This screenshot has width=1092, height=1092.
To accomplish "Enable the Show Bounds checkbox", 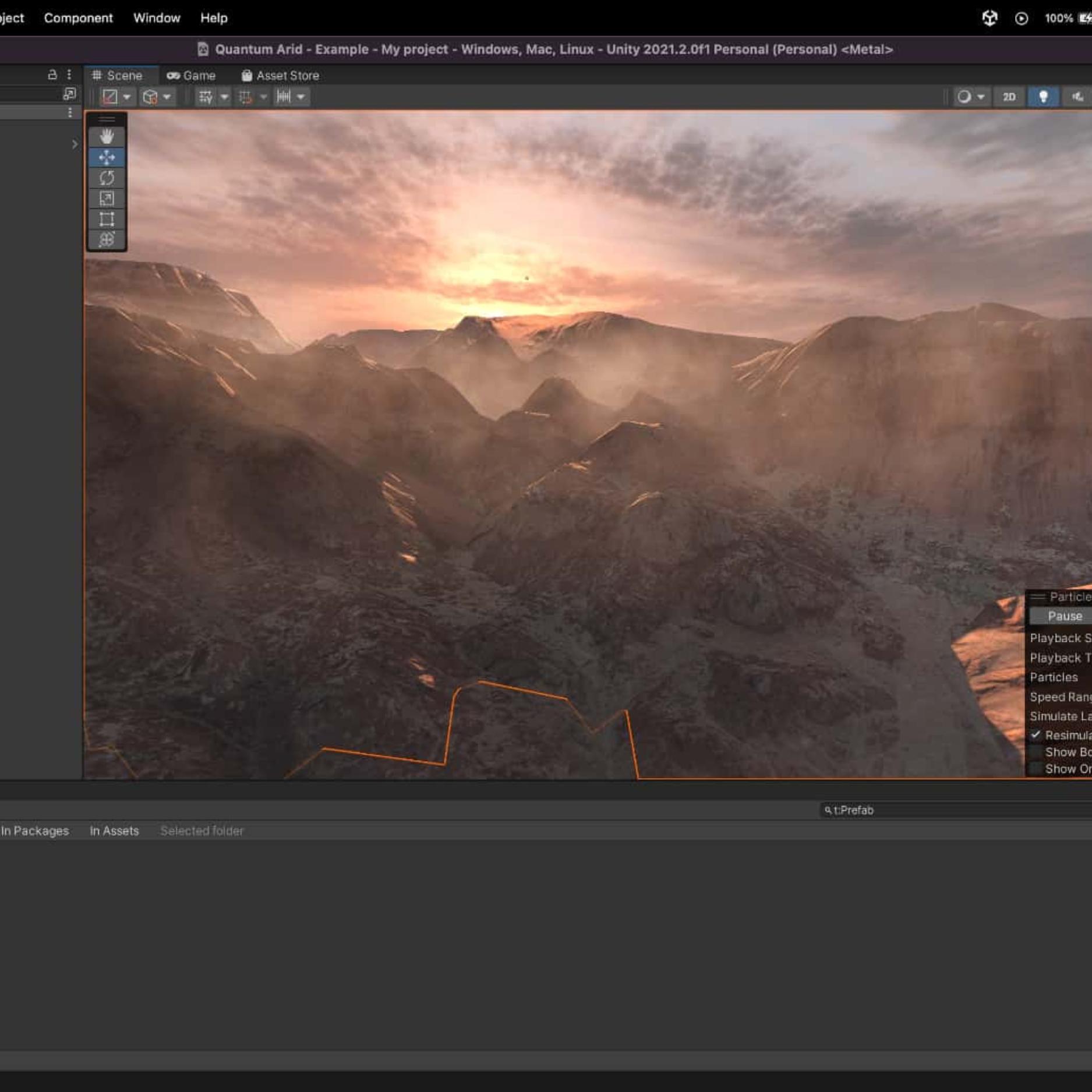I will (1036, 752).
